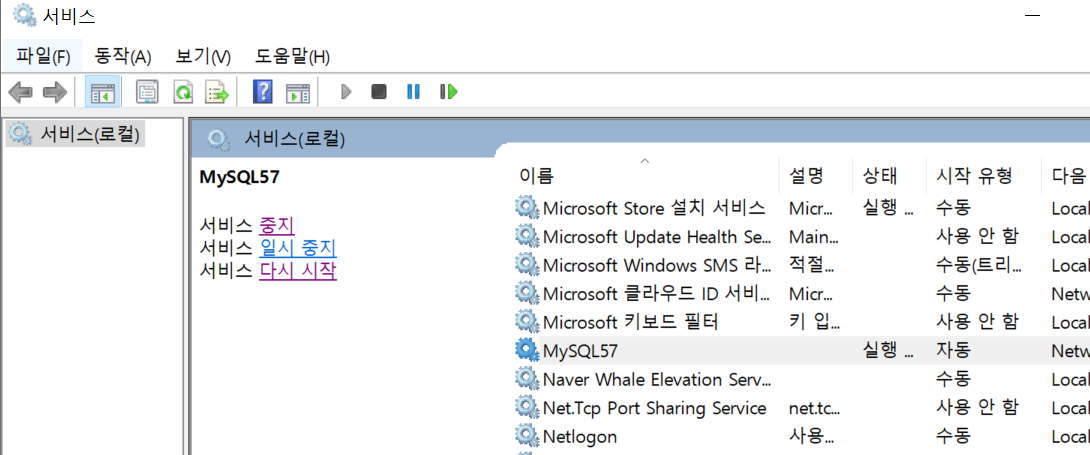This screenshot has height=455, width=1090.
Task: Toggle the console tree show/hide icon
Action: point(103,92)
